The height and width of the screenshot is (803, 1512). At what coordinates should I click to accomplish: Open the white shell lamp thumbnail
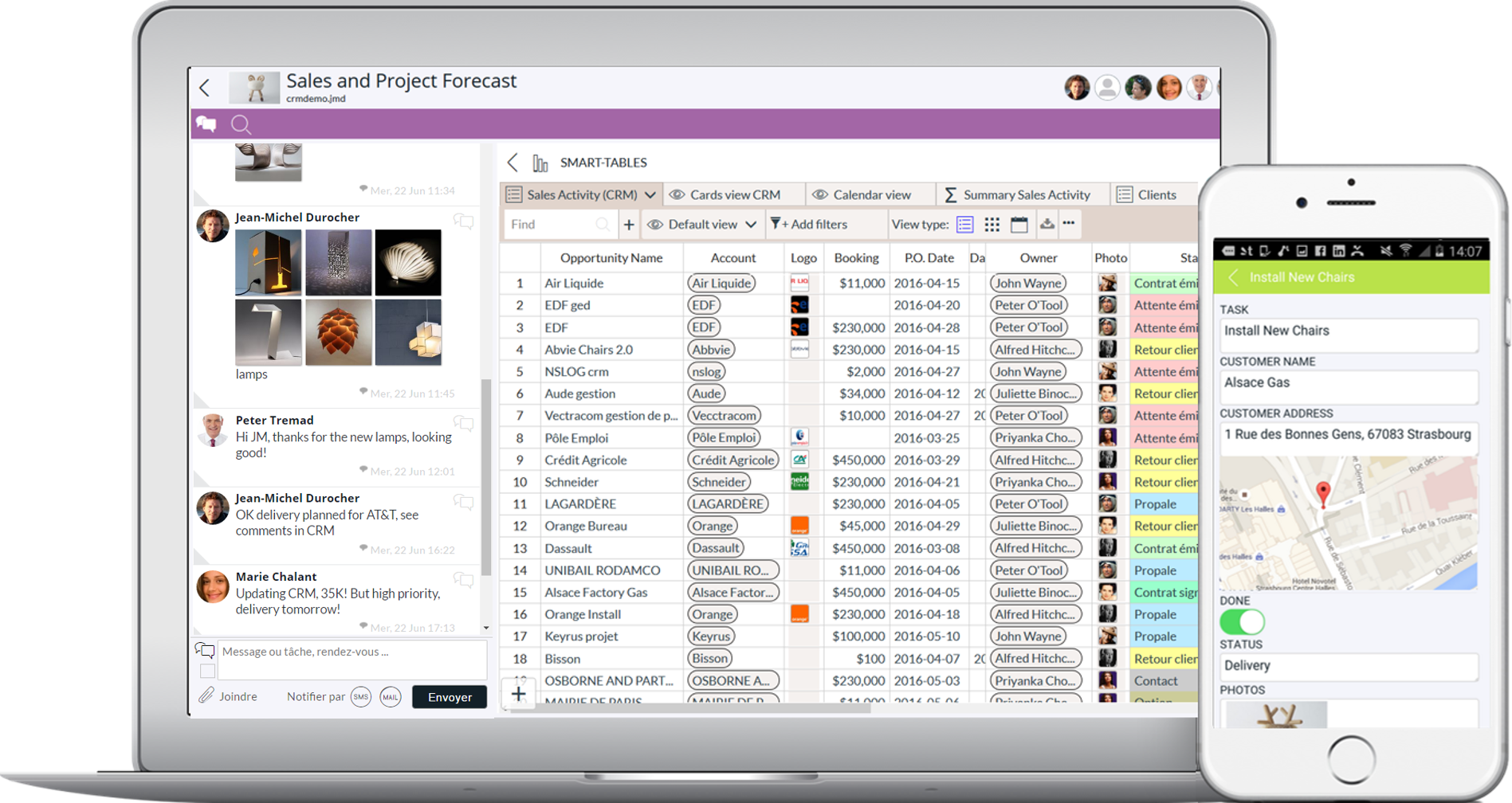coord(408,263)
